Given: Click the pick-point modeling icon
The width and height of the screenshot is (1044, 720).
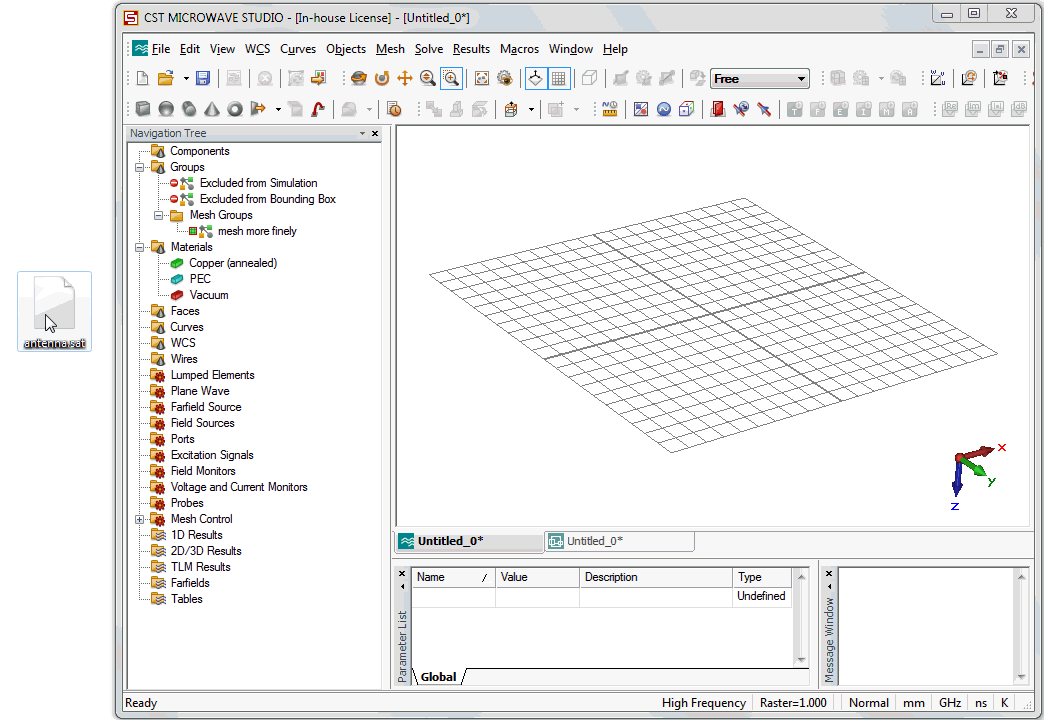Looking at the screenshot, I should coord(511,109).
